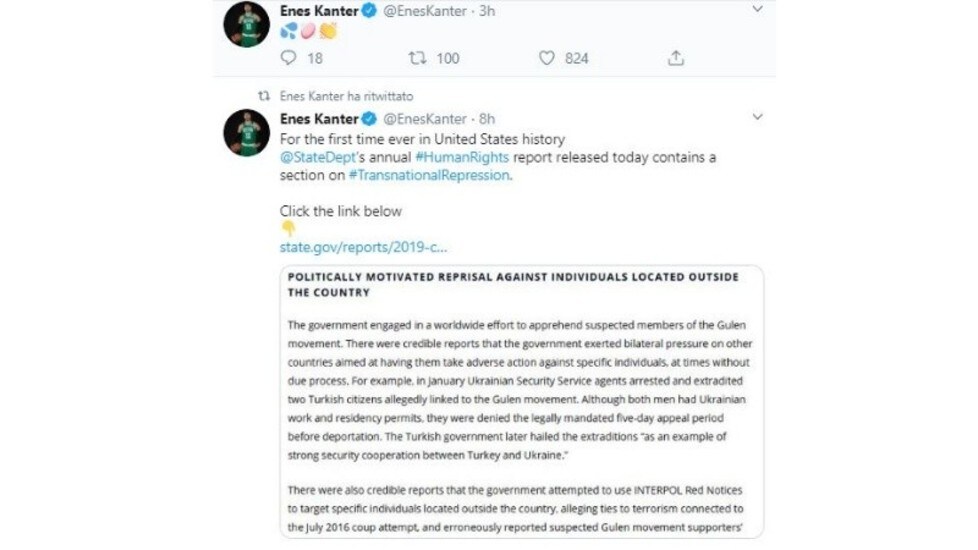Open the embedded report screenshot image
The width and height of the screenshot is (978, 550).
tap(522, 402)
